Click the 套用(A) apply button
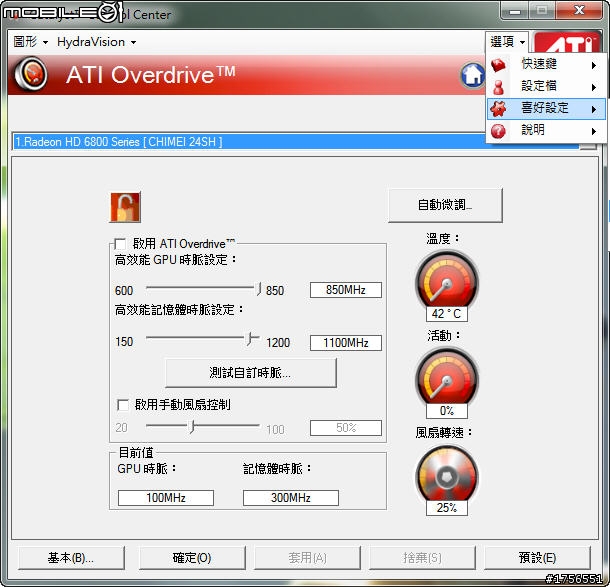 [x=307, y=558]
